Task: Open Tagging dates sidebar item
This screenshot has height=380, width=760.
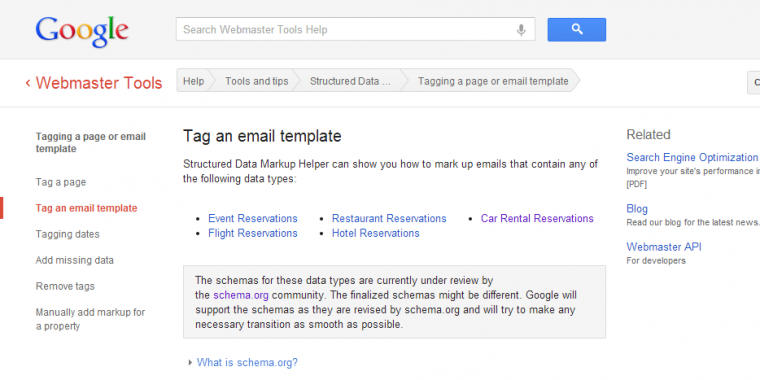Action: (67, 234)
